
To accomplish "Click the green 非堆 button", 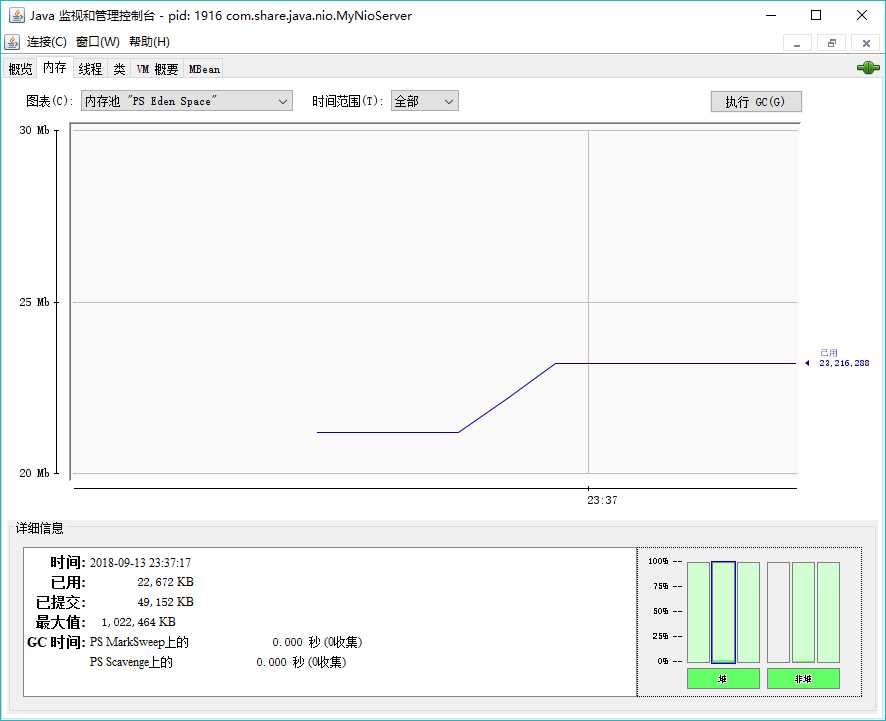I will coord(803,679).
